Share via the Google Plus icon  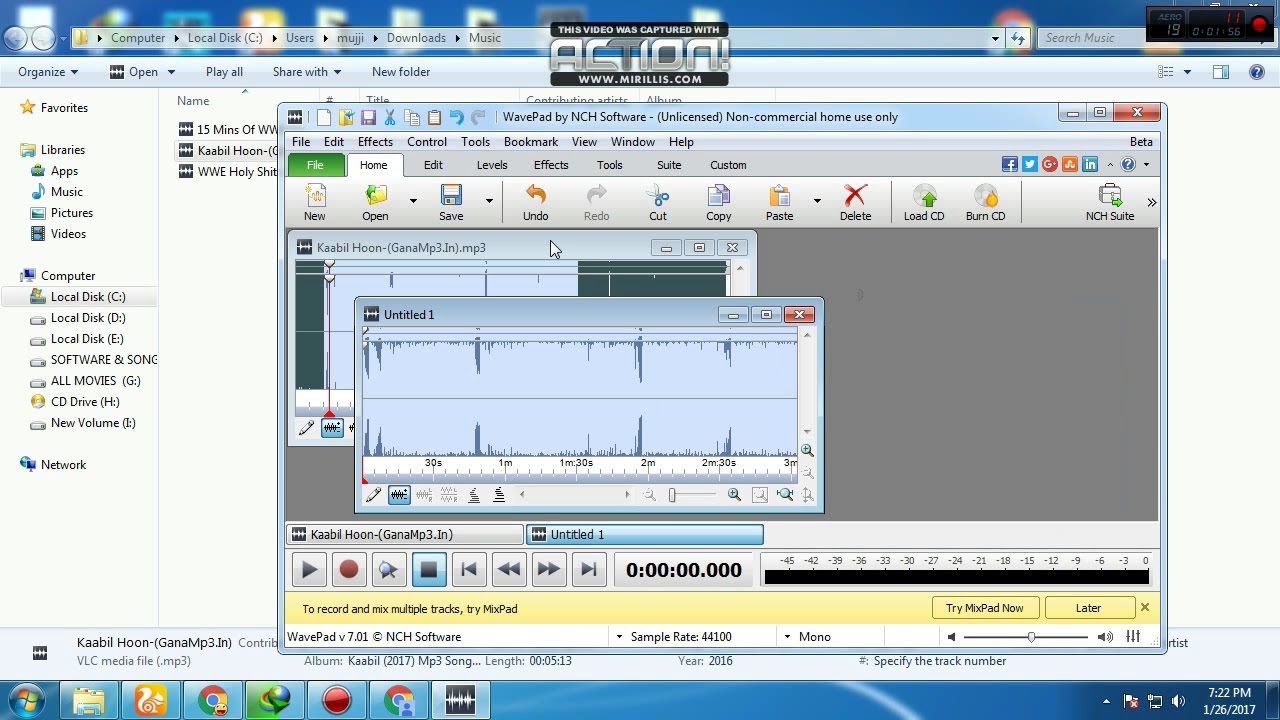pyautogui.click(x=1049, y=165)
